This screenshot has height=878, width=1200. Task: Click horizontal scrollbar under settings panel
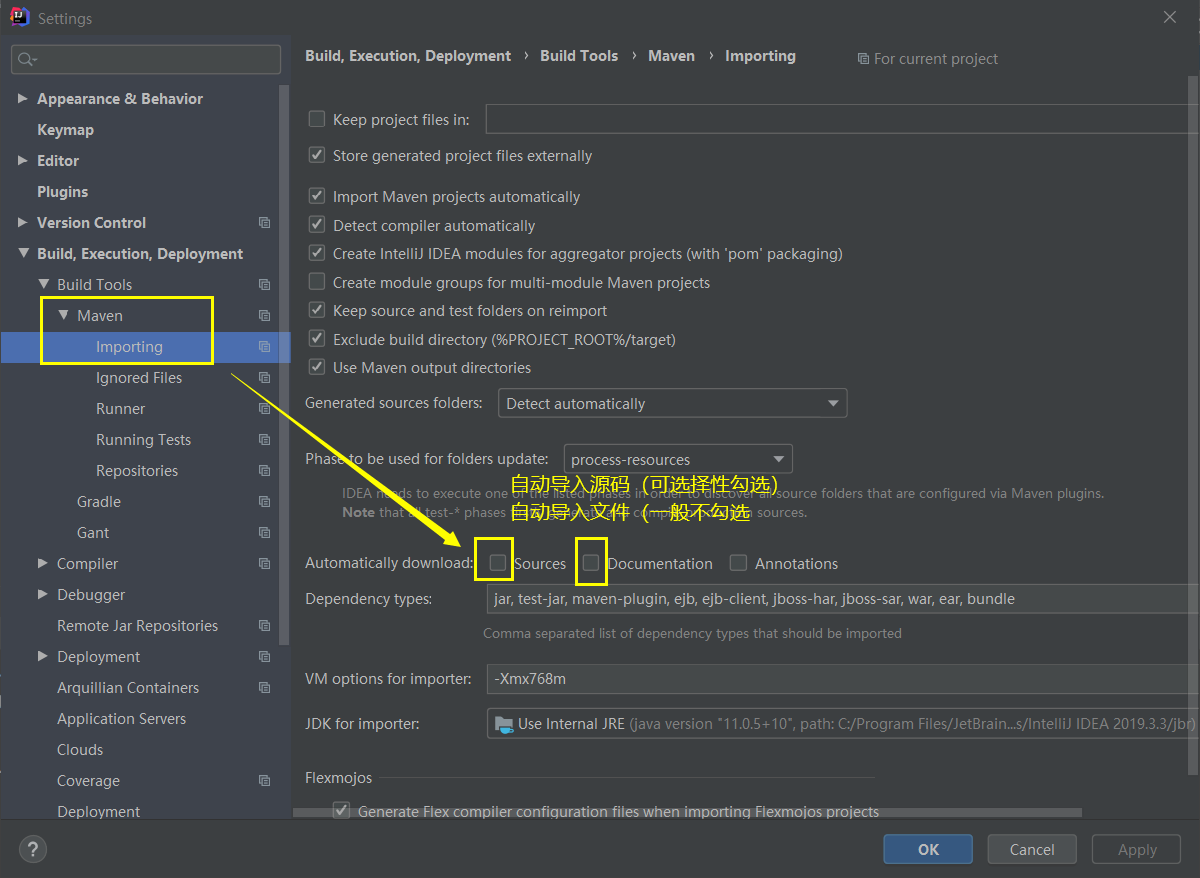[687, 813]
